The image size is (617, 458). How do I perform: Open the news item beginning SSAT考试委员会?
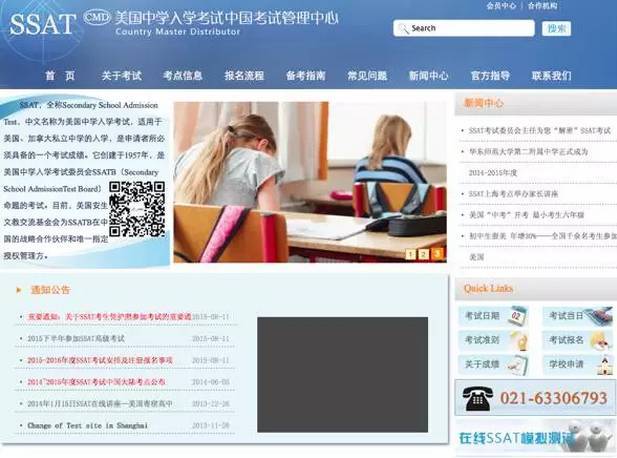(x=539, y=131)
